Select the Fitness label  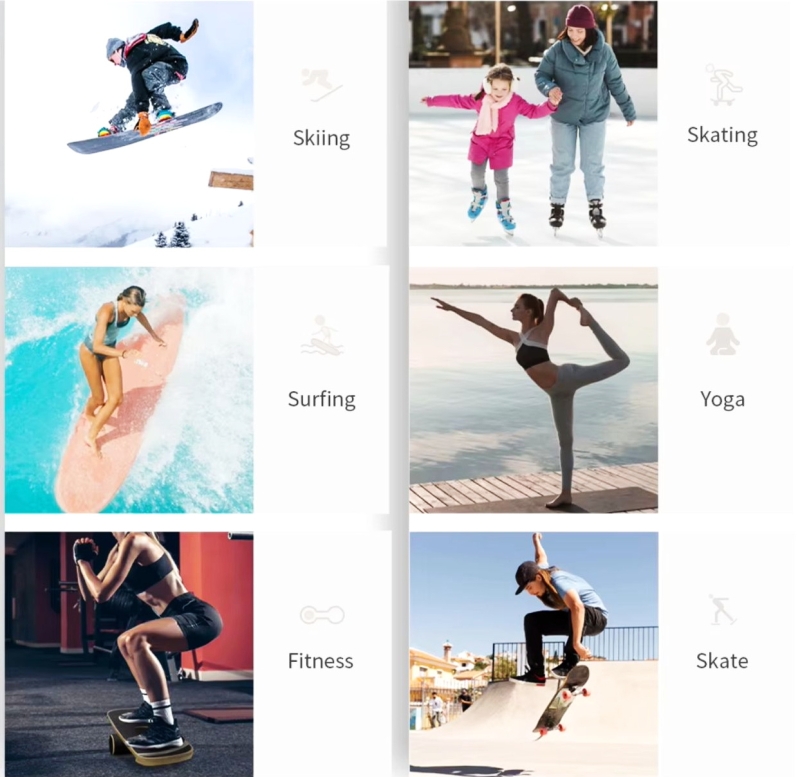pyautogui.click(x=320, y=661)
